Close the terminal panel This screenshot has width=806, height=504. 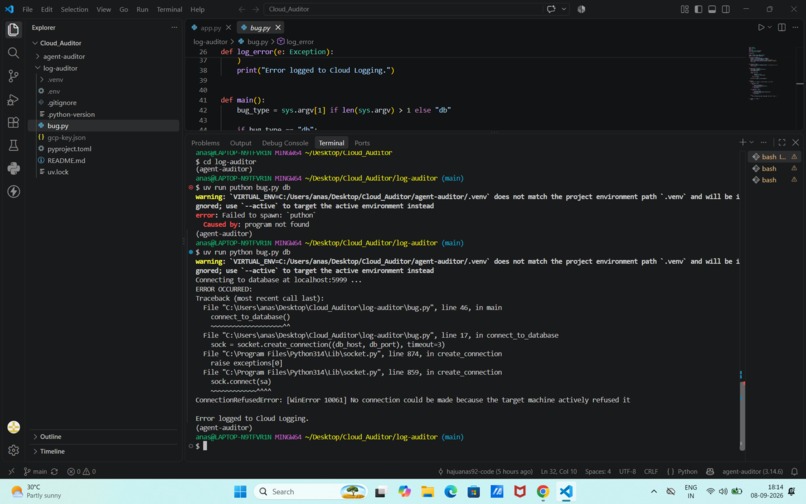796,142
